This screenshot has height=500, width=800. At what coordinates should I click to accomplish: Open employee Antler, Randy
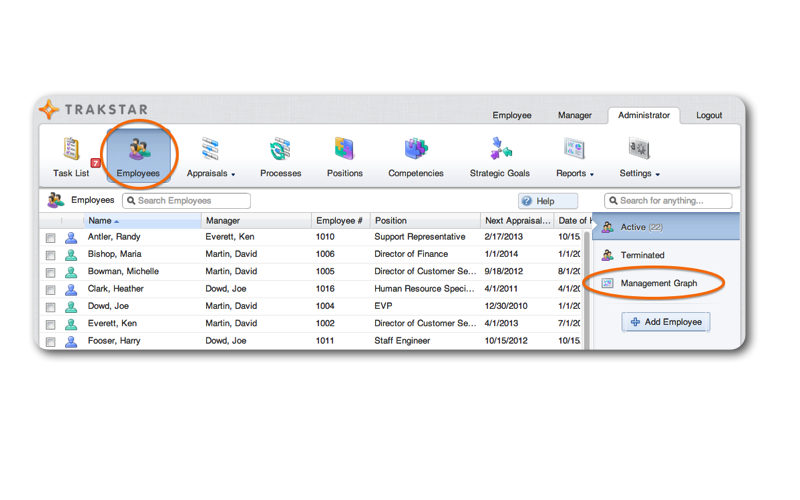click(x=114, y=237)
